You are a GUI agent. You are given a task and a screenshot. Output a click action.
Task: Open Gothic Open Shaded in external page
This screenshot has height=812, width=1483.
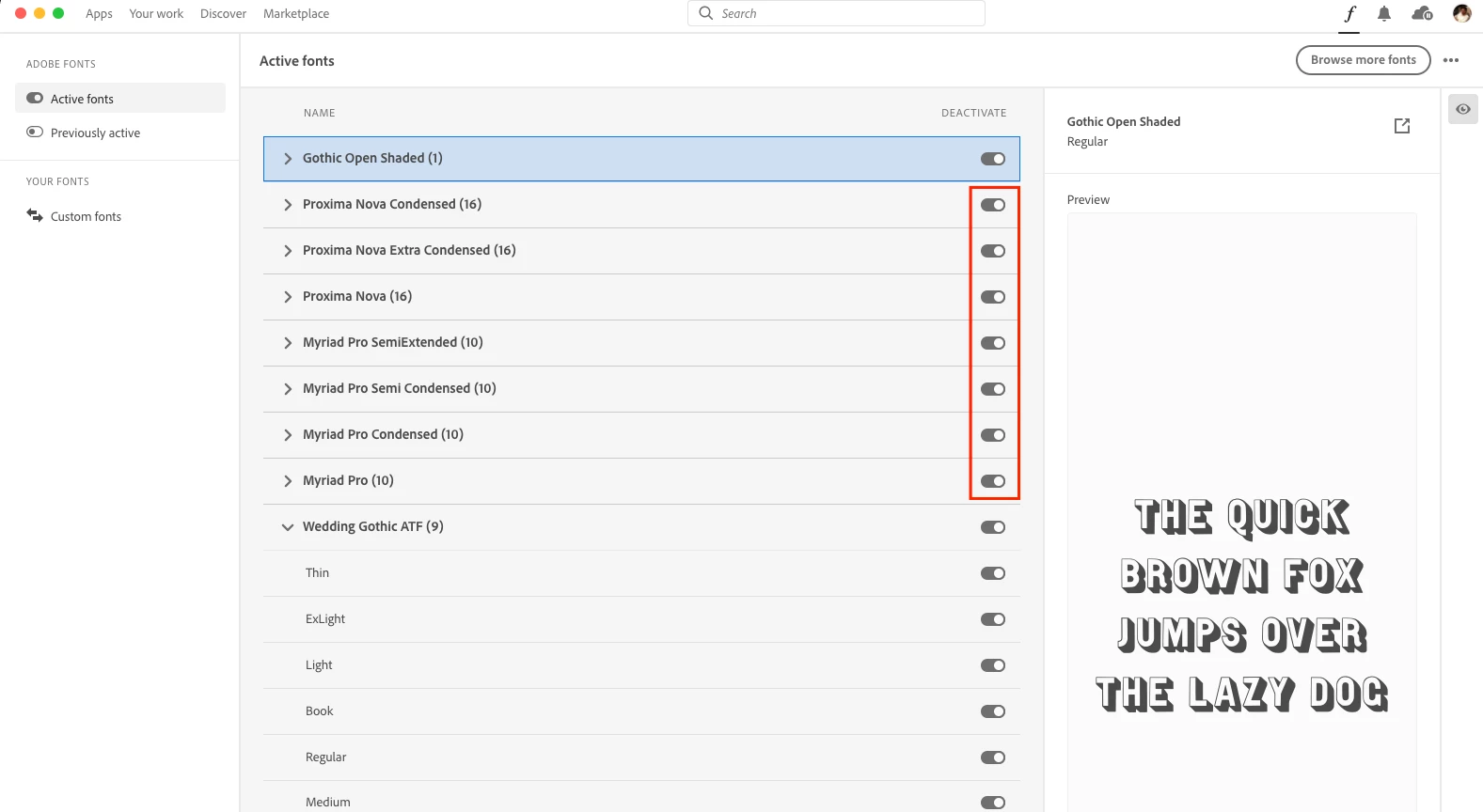tap(1402, 126)
